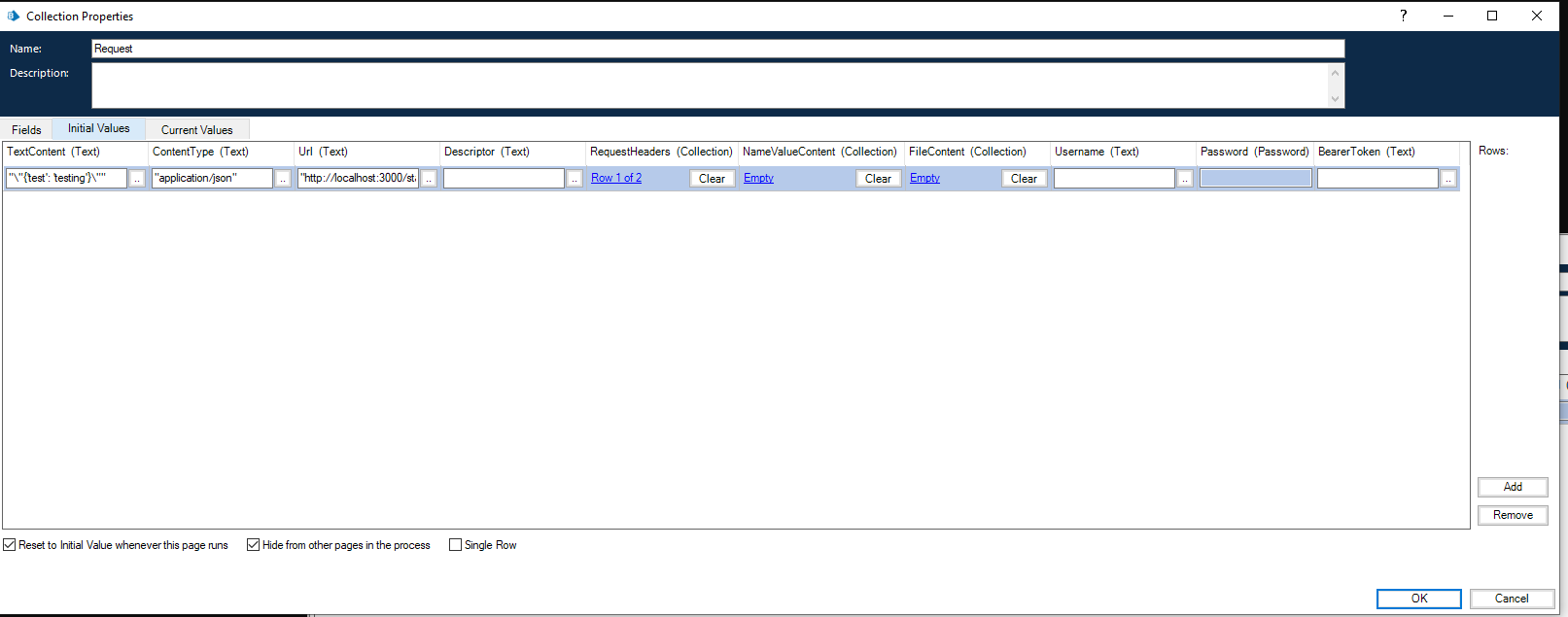Click the Password (Password) column header
The image size is (1568, 617).
(1255, 153)
